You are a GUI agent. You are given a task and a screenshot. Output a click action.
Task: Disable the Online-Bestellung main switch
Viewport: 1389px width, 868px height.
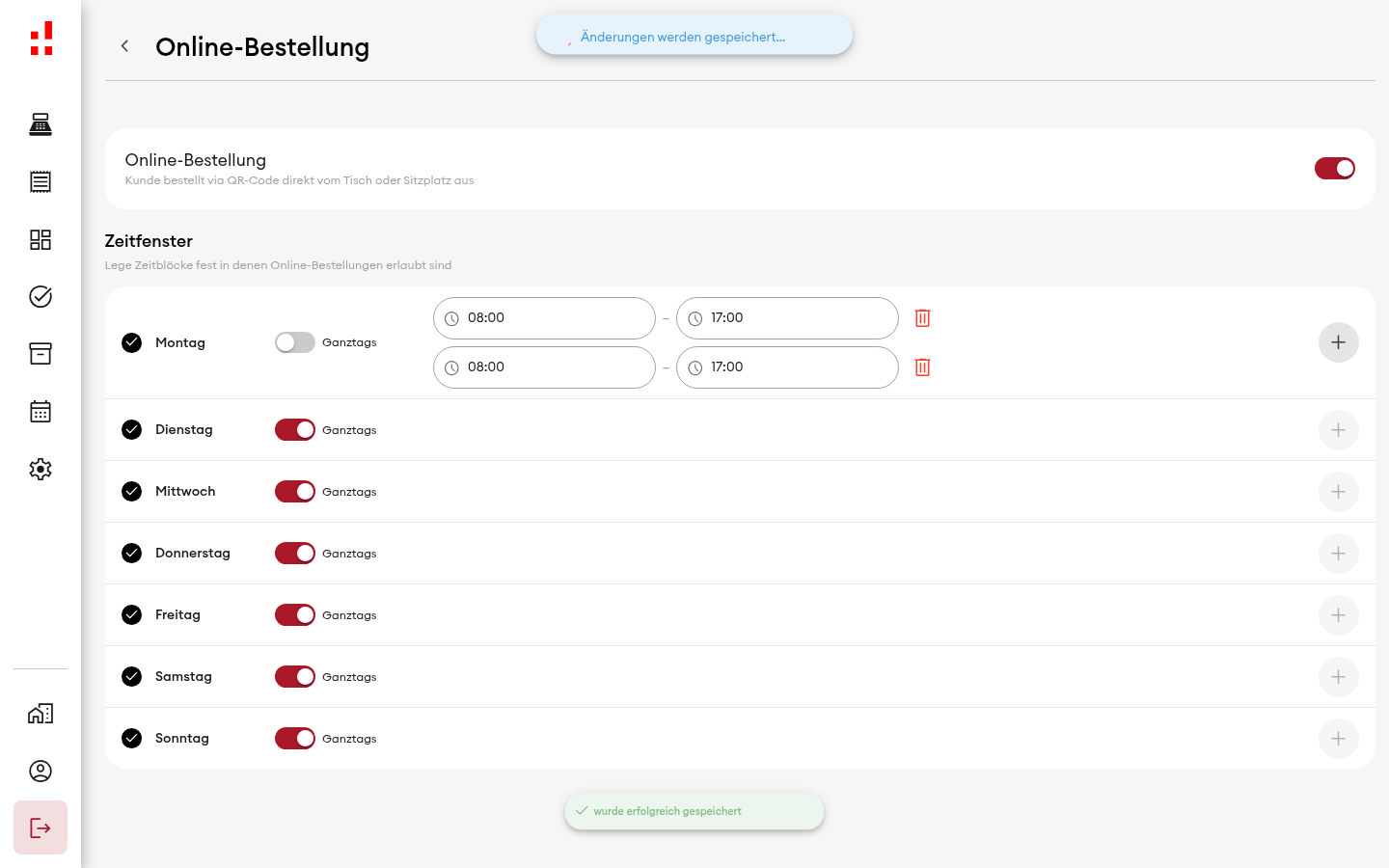(1335, 169)
